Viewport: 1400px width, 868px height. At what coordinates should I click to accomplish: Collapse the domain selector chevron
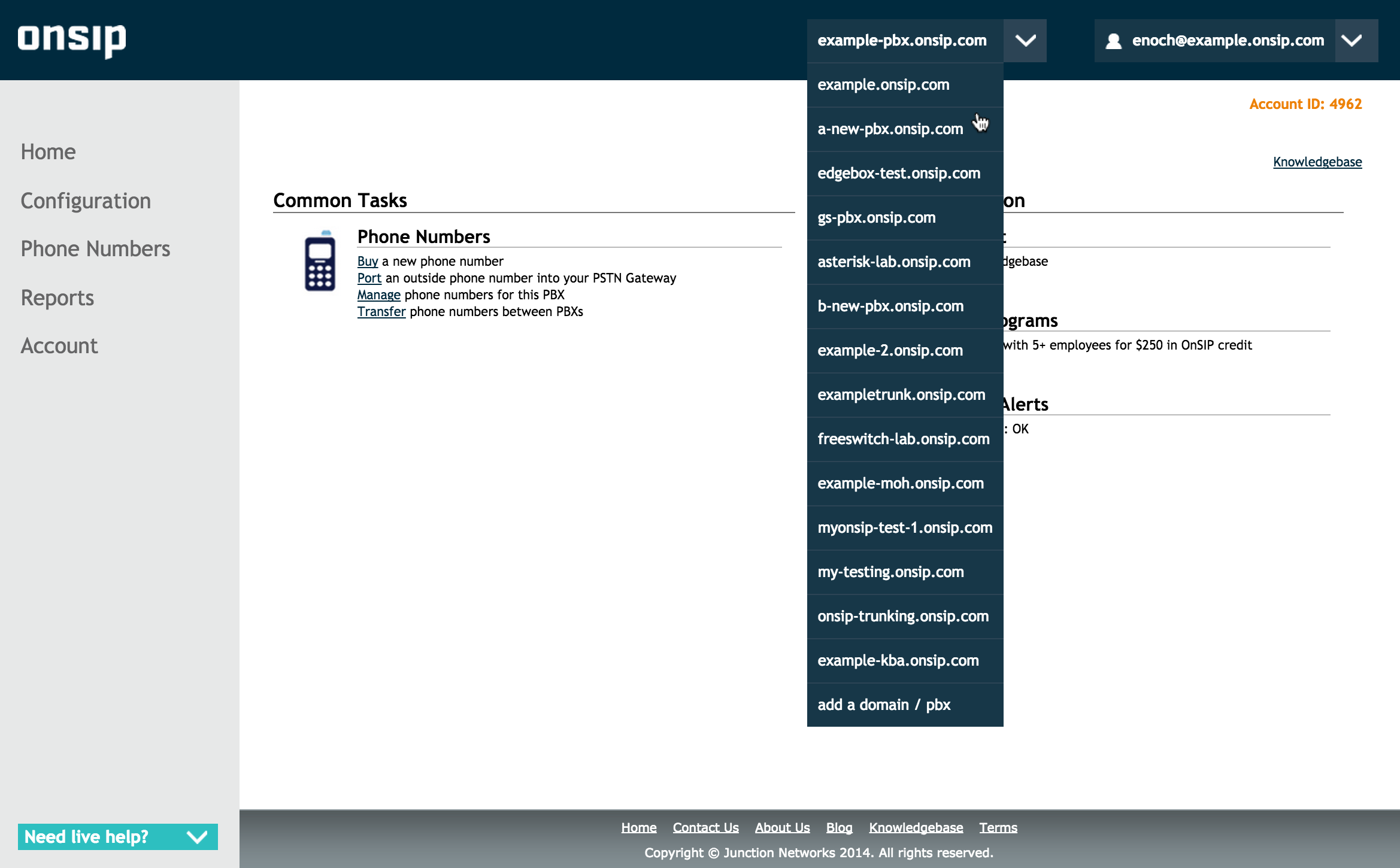pyautogui.click(x=1025, y=41)
